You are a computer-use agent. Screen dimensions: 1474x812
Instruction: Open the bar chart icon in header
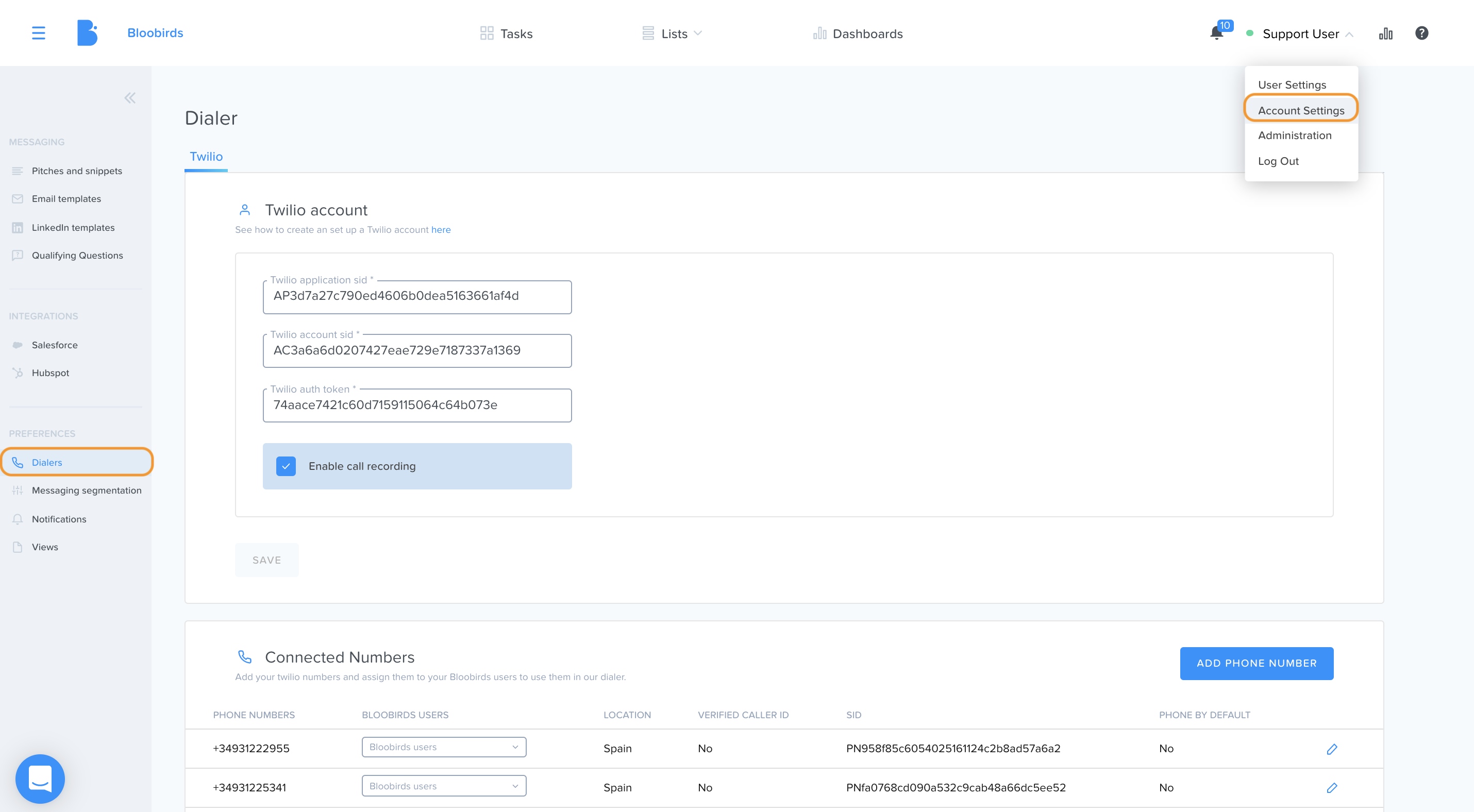pyautogui.click(x=1385, y=33)
